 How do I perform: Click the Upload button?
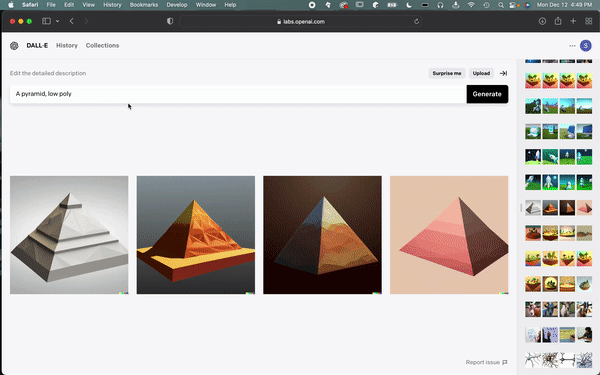tap(481, 73)
